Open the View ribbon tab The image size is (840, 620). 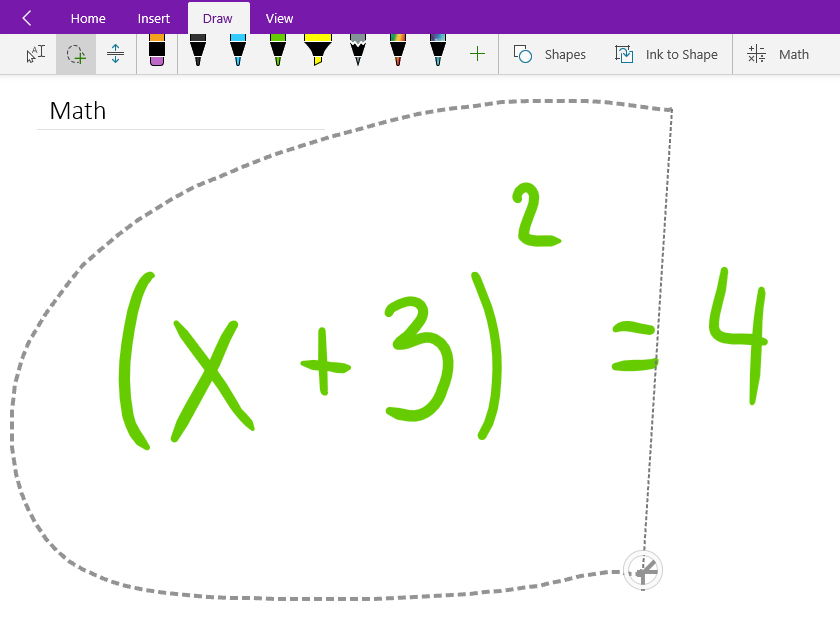tap(279, 17)
